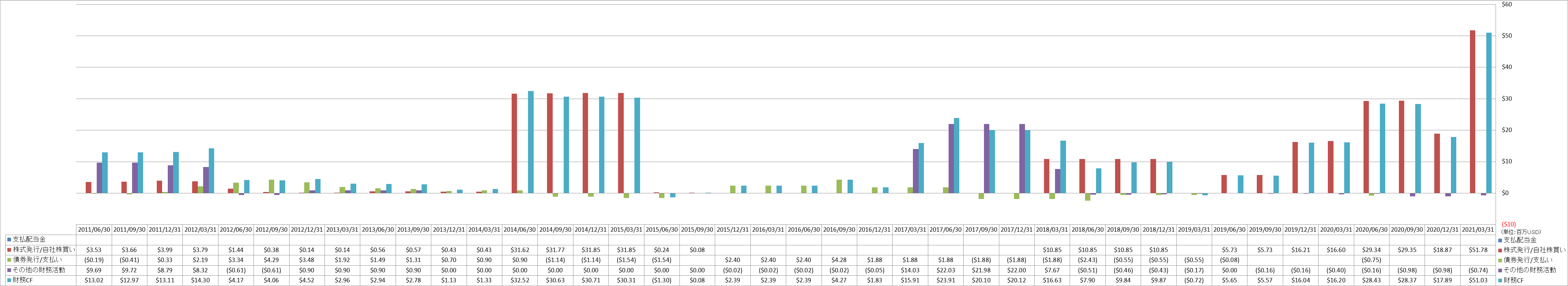Select the $13.02 cell under 2011/06/30
The image size is (1568, 286).
[x=94, y=281]
